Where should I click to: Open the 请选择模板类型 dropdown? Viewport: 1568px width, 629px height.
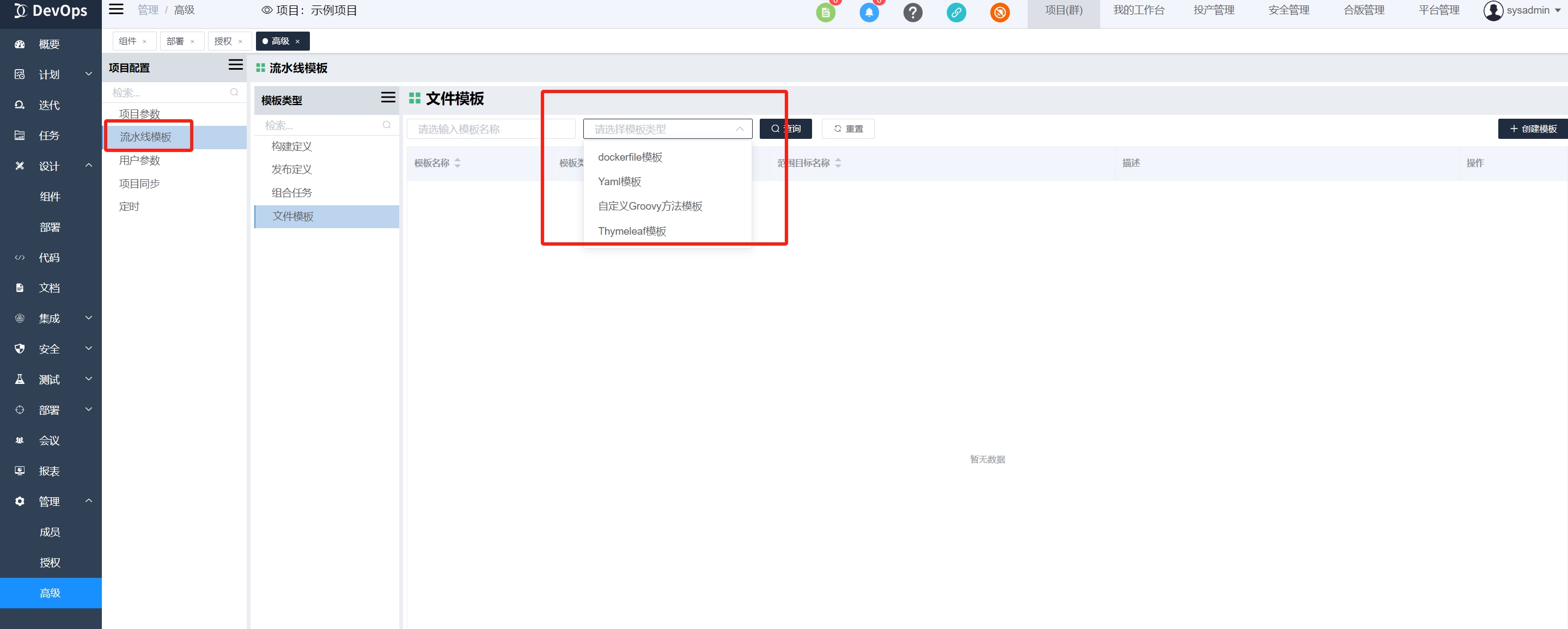point(667,129)
